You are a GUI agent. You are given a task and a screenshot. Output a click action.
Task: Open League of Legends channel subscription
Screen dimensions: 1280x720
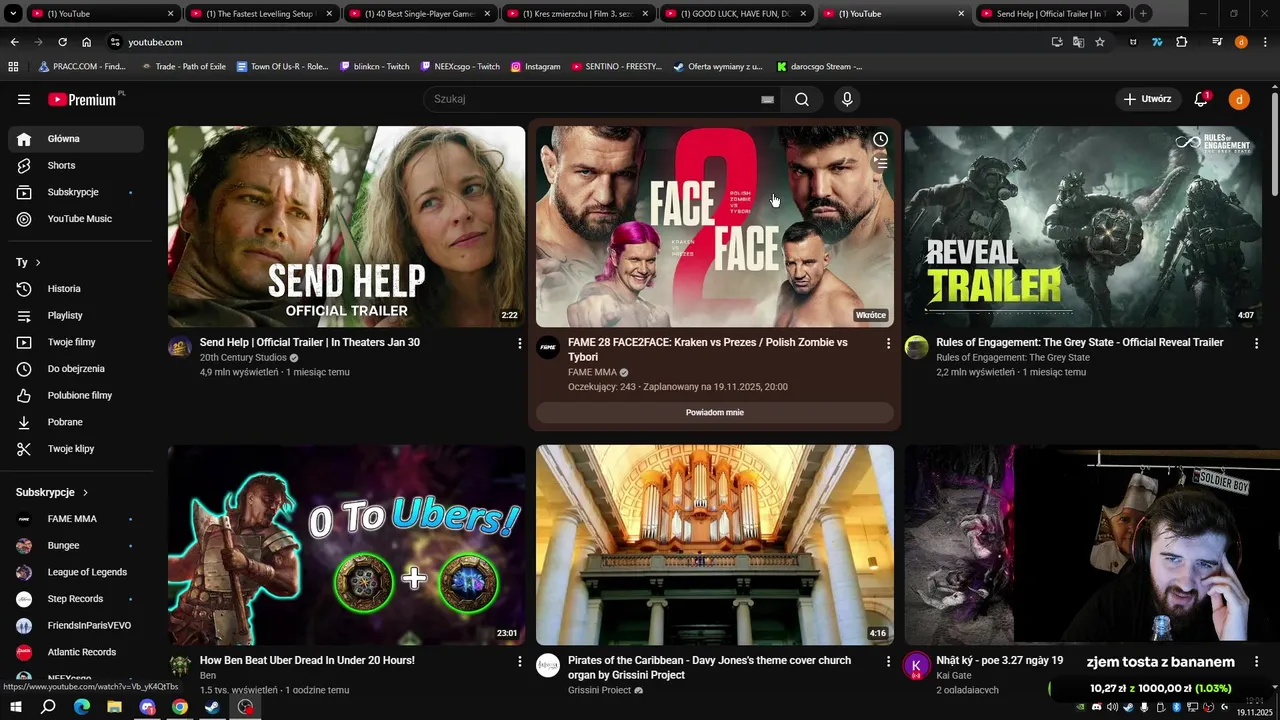(x=76, y=572)
